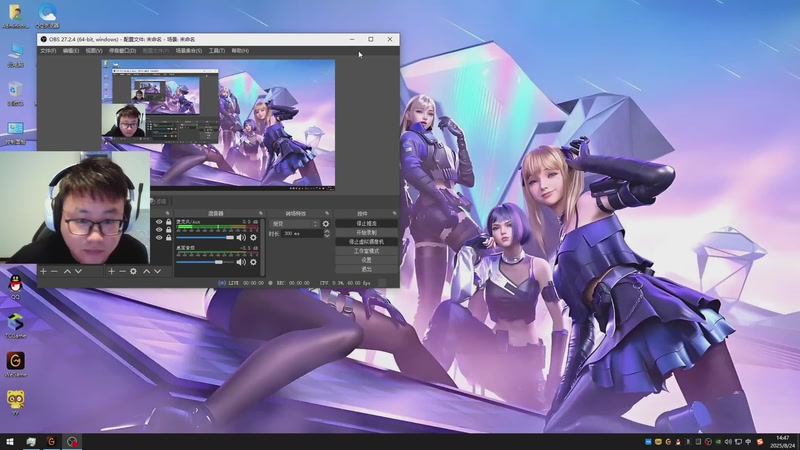
Task: Open the Windows Start menu
Action: click(10, 442)
